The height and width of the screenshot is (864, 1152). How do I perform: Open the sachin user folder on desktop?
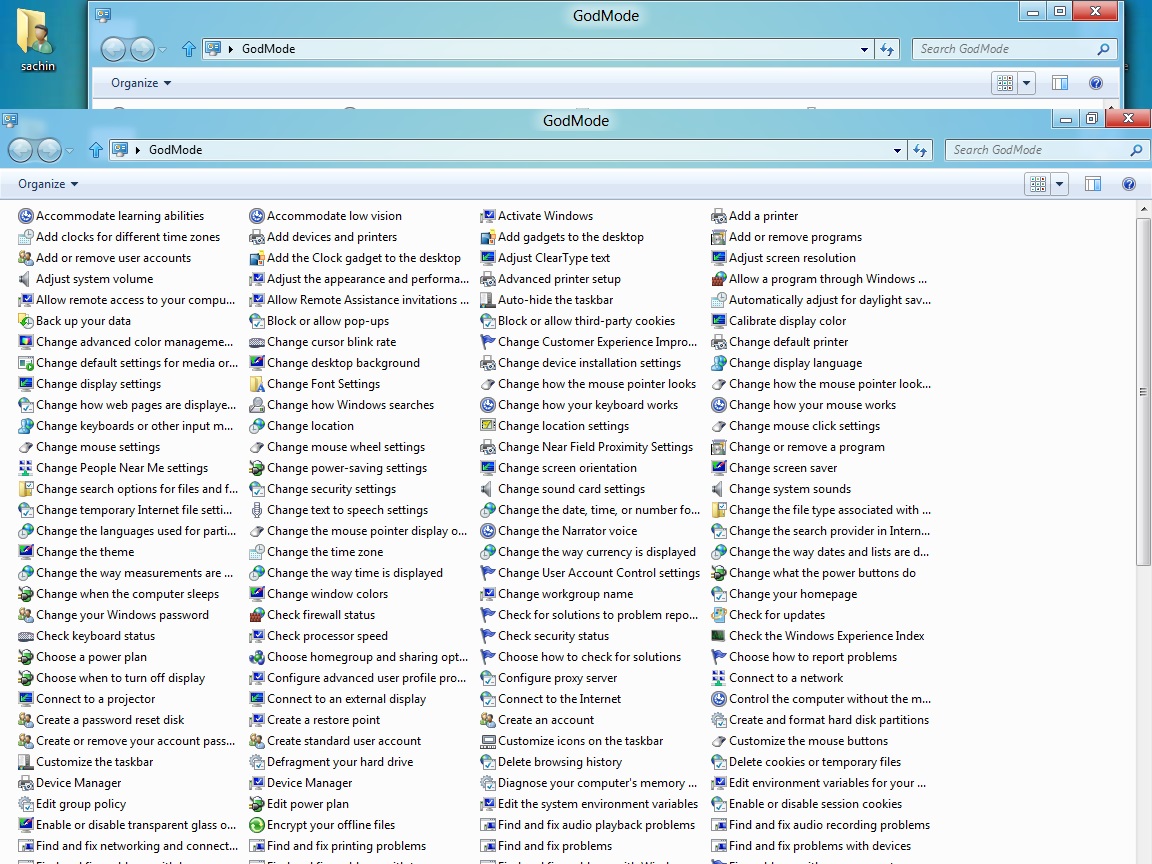click(x=37, y=39)
